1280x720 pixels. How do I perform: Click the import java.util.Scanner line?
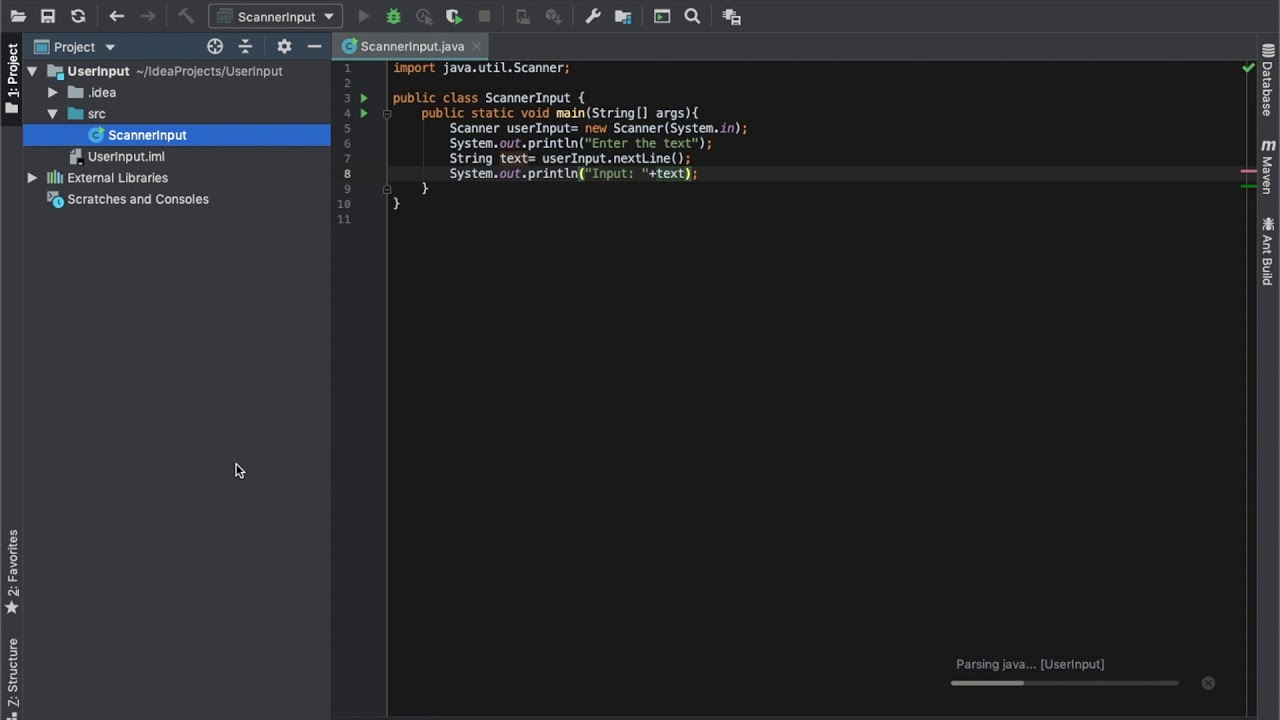click(481, 68)
